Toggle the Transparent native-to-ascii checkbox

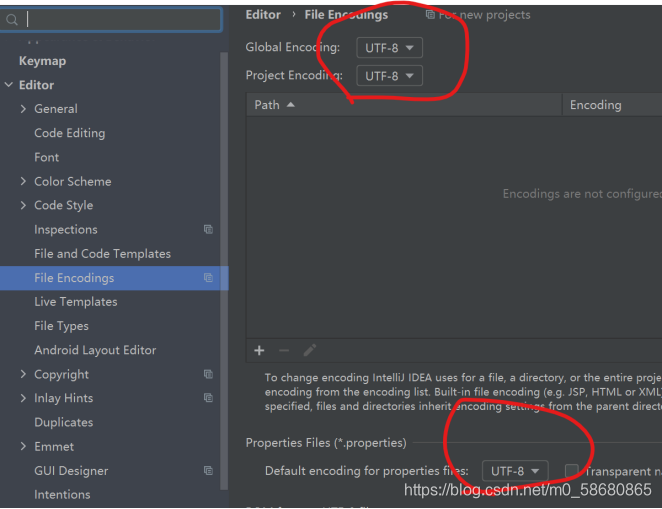click(572, 471)
